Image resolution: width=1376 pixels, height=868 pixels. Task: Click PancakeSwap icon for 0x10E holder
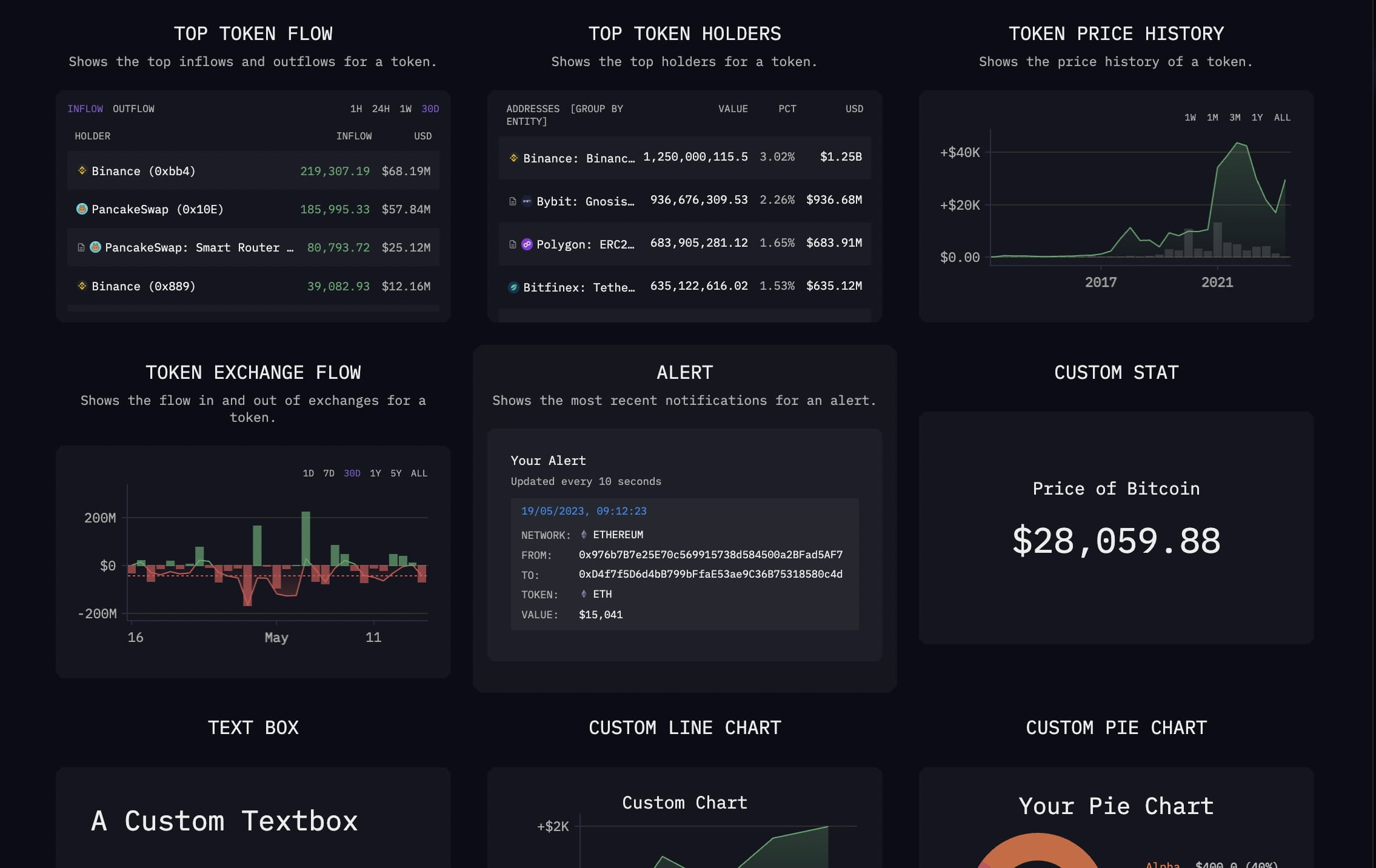tap(82, 209)
